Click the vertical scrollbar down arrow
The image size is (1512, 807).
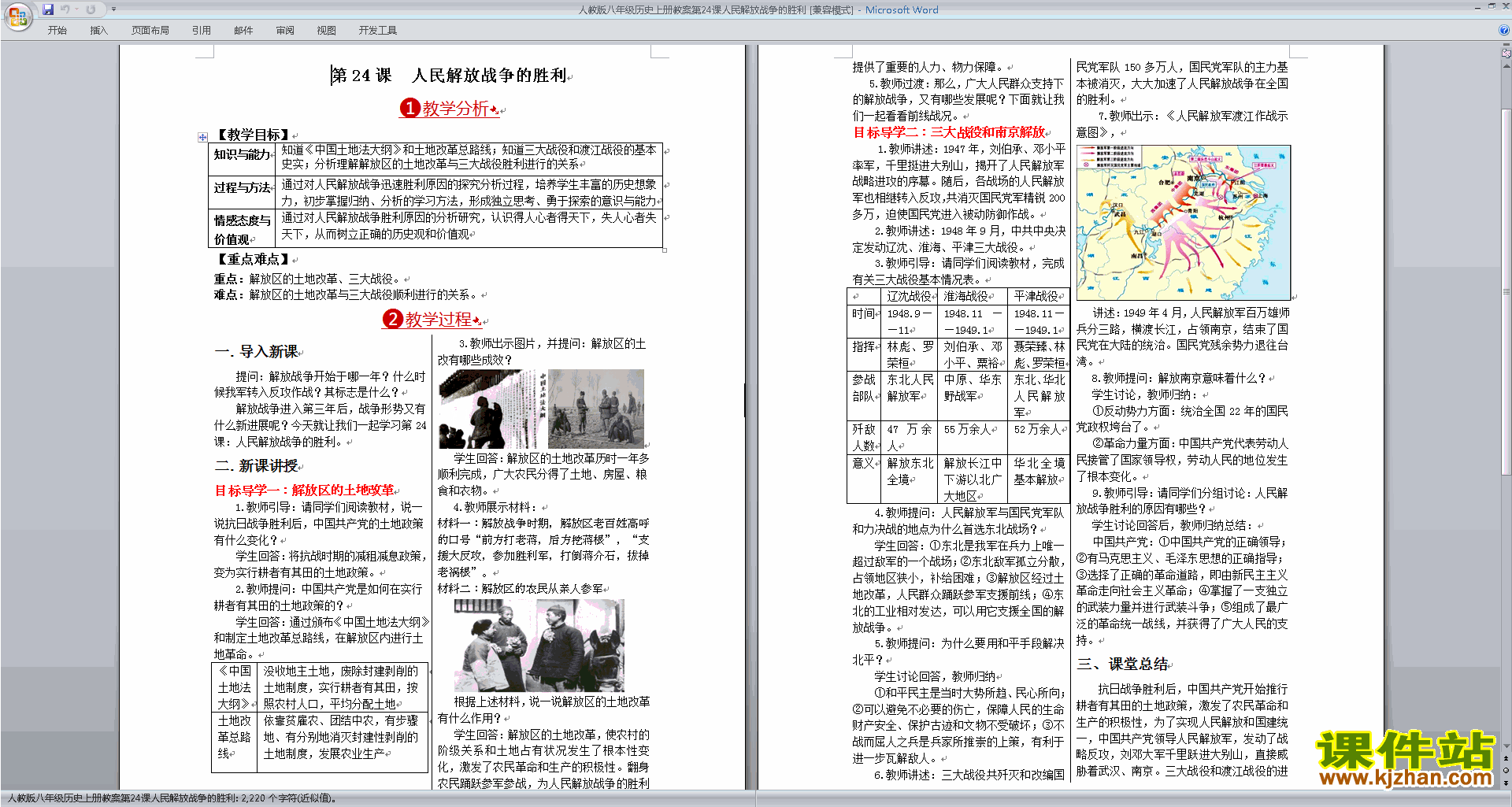point(1506,746)
